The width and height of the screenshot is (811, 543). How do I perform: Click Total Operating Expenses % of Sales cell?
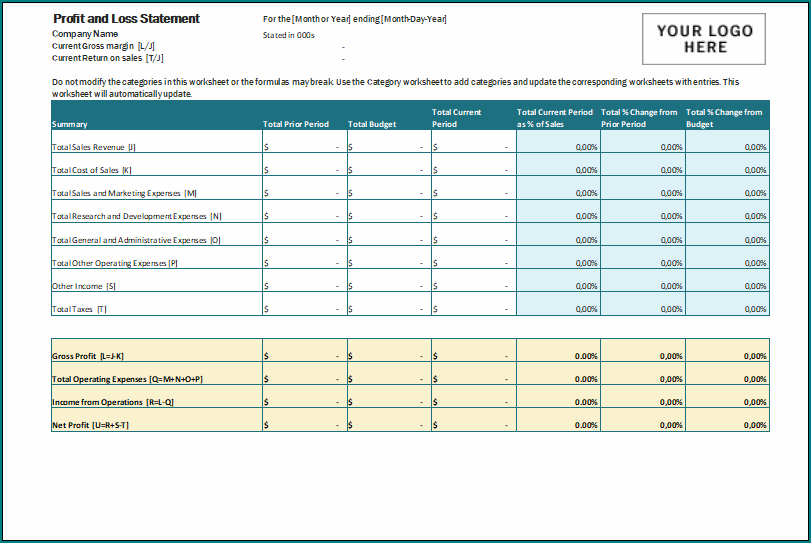559,373
